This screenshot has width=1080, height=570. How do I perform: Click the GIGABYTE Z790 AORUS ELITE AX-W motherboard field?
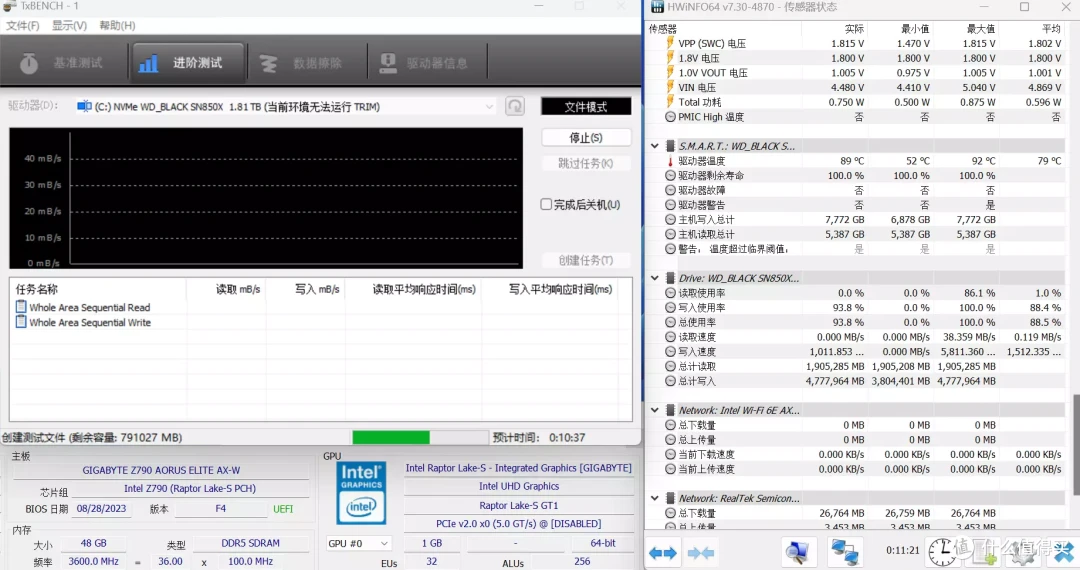click(161, 470)
